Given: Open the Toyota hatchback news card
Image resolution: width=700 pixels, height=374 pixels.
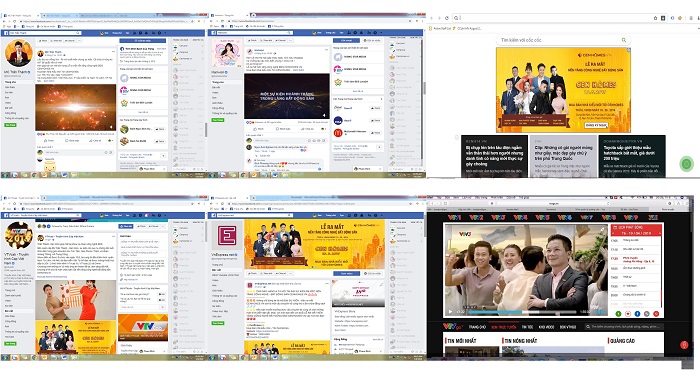Looking at the screenshot, I should 632,156.
